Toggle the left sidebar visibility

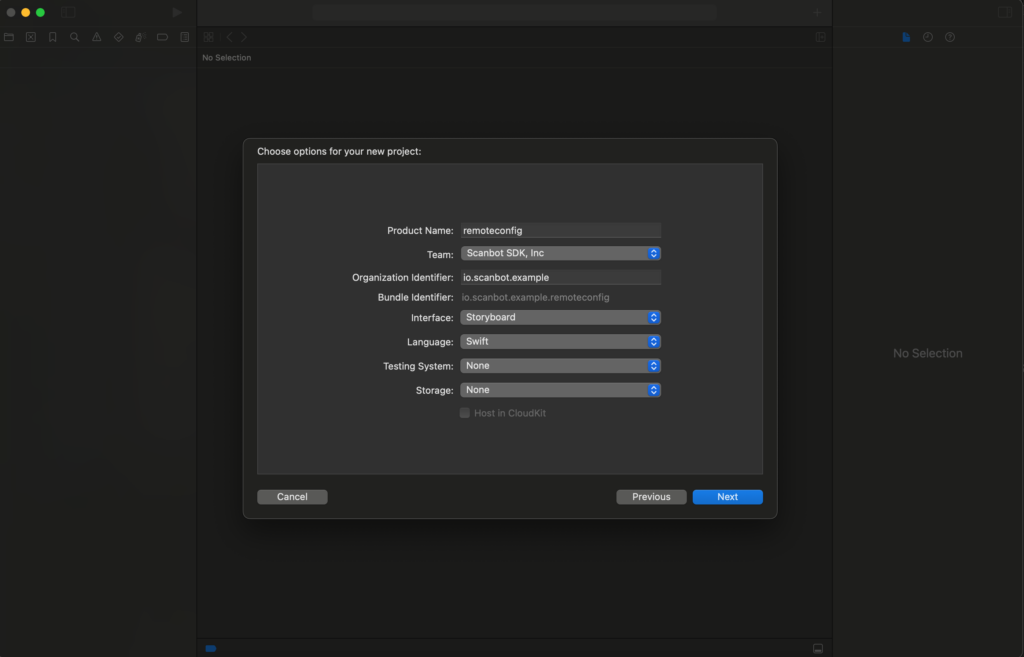[x=67, y=12]
